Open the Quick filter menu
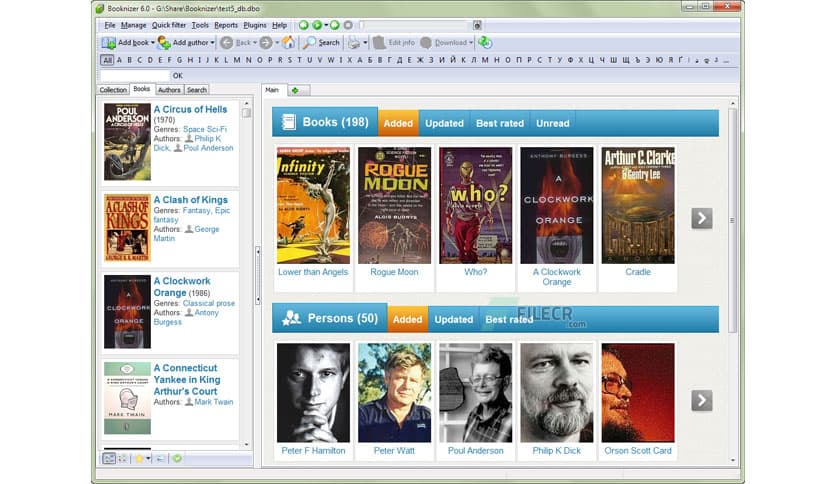This screenshot has height=484, width=836. click(x=168, y=25)
